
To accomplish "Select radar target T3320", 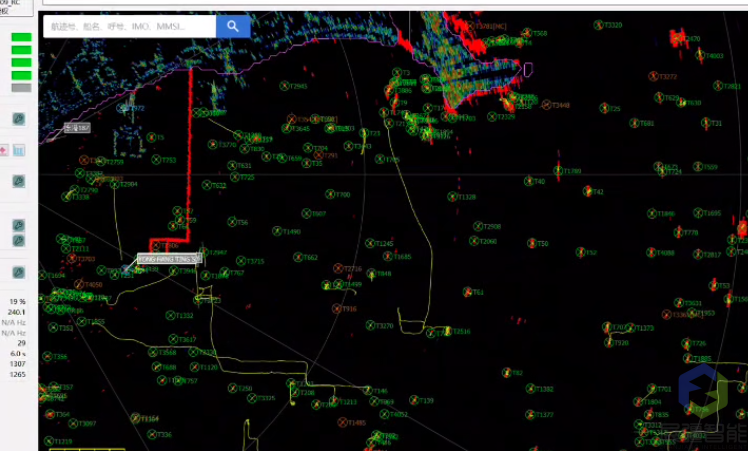I will tap(598, 25).
